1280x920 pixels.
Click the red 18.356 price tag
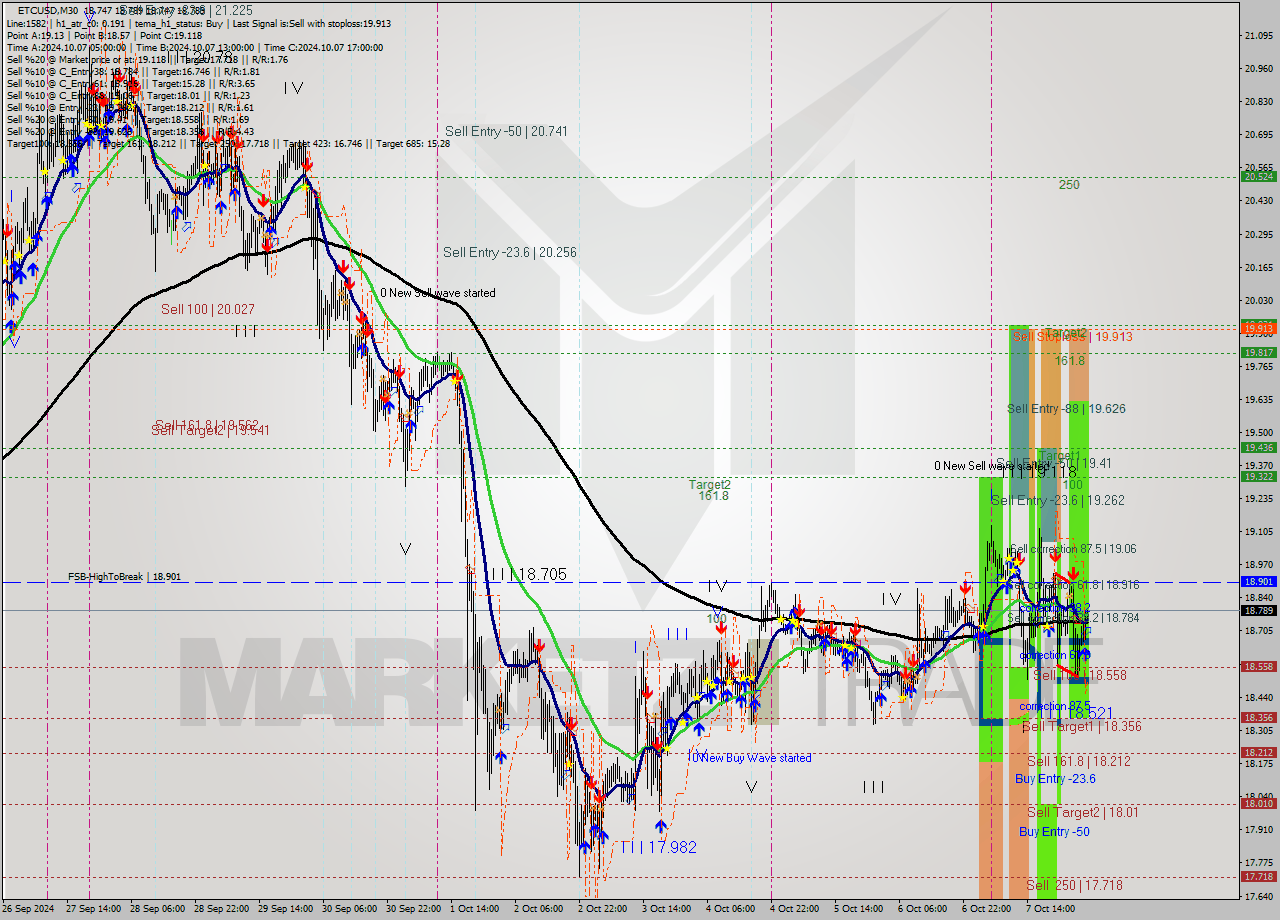tap(1258, 718)
